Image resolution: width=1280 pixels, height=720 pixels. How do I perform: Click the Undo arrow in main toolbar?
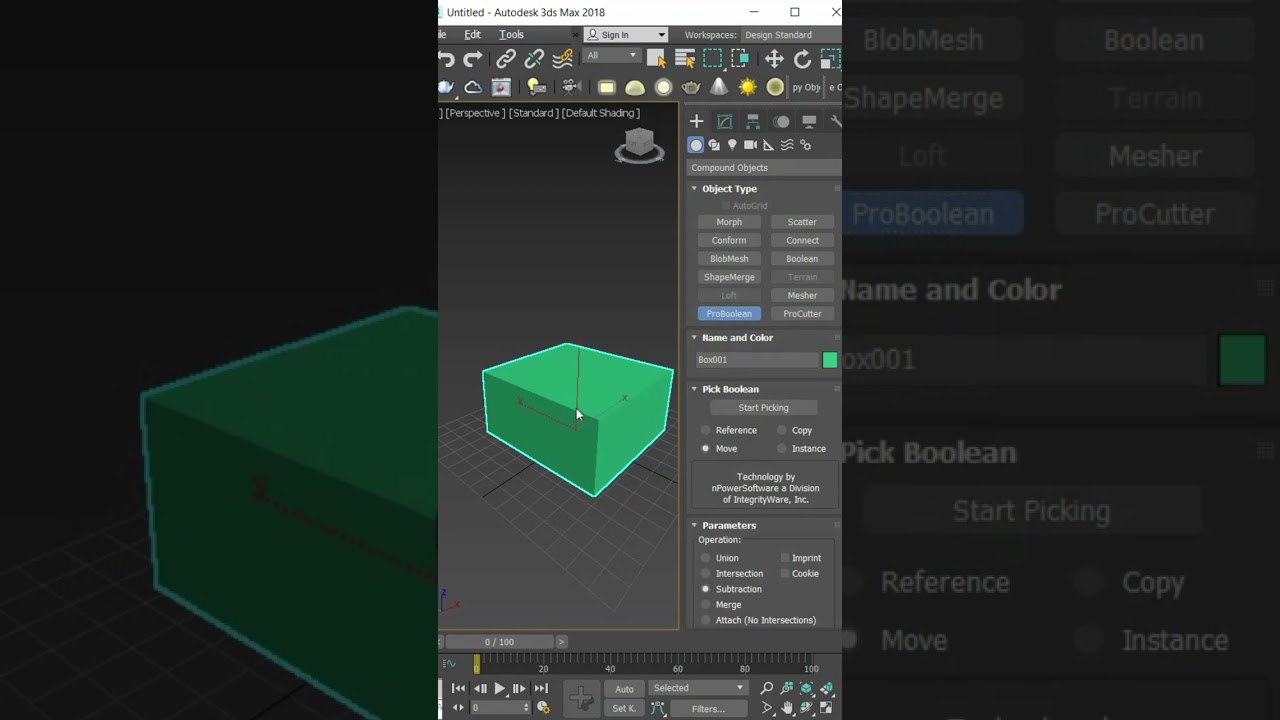pos(447,59)
